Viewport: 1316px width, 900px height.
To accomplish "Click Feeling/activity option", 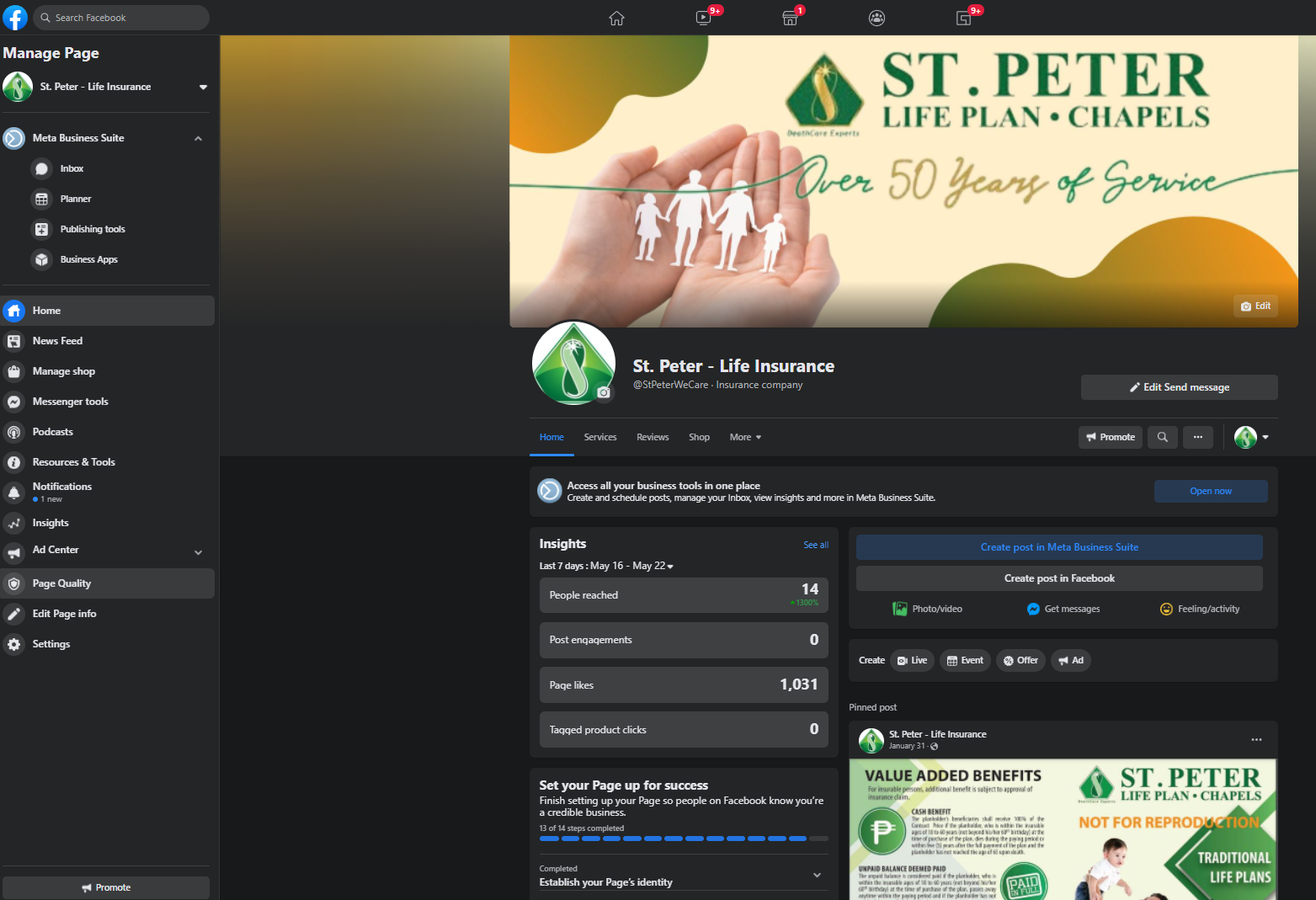I will (x=1200, y=609).
